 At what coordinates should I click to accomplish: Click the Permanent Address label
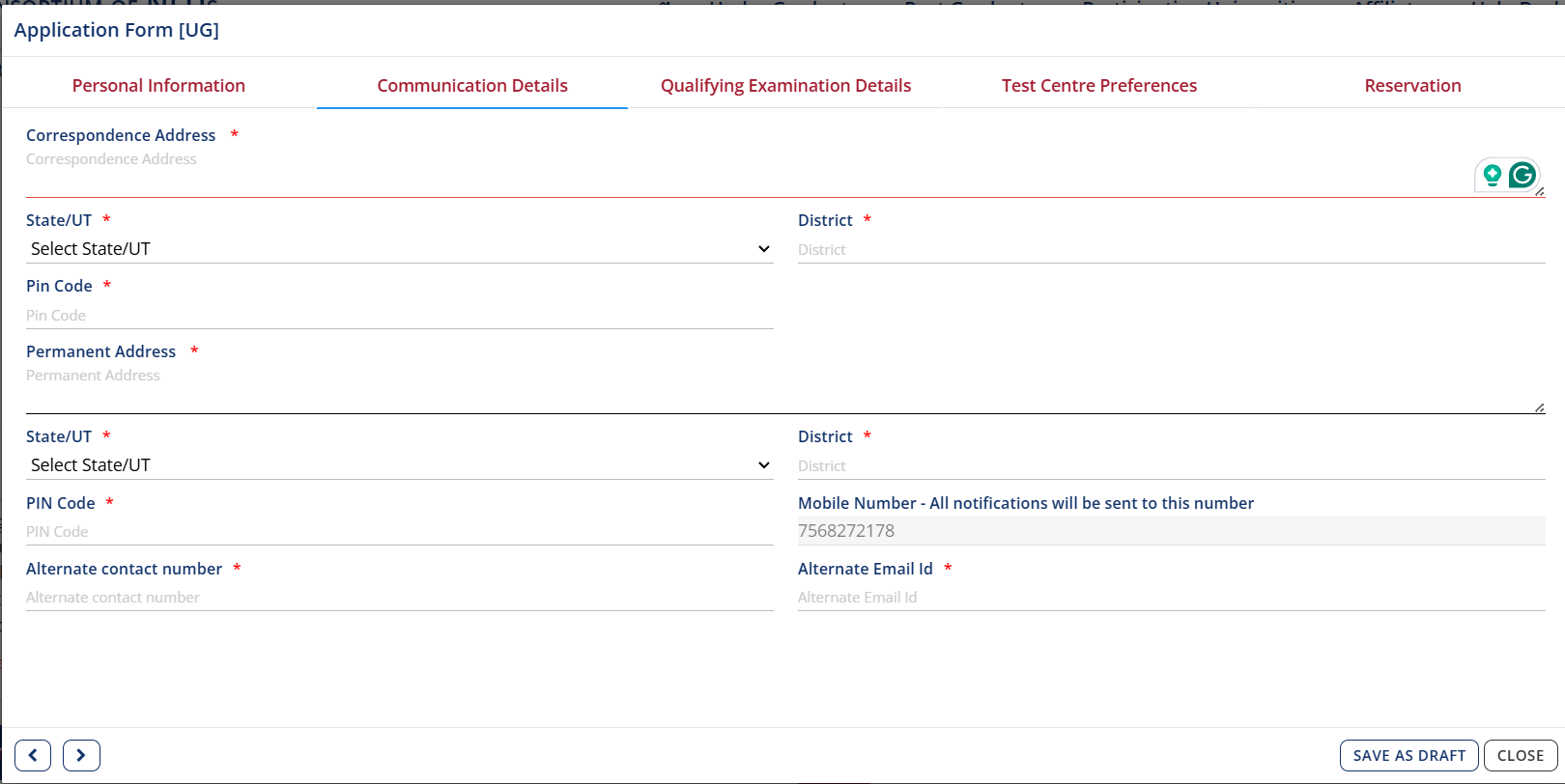pyautogui.click(x=100, y=351)
